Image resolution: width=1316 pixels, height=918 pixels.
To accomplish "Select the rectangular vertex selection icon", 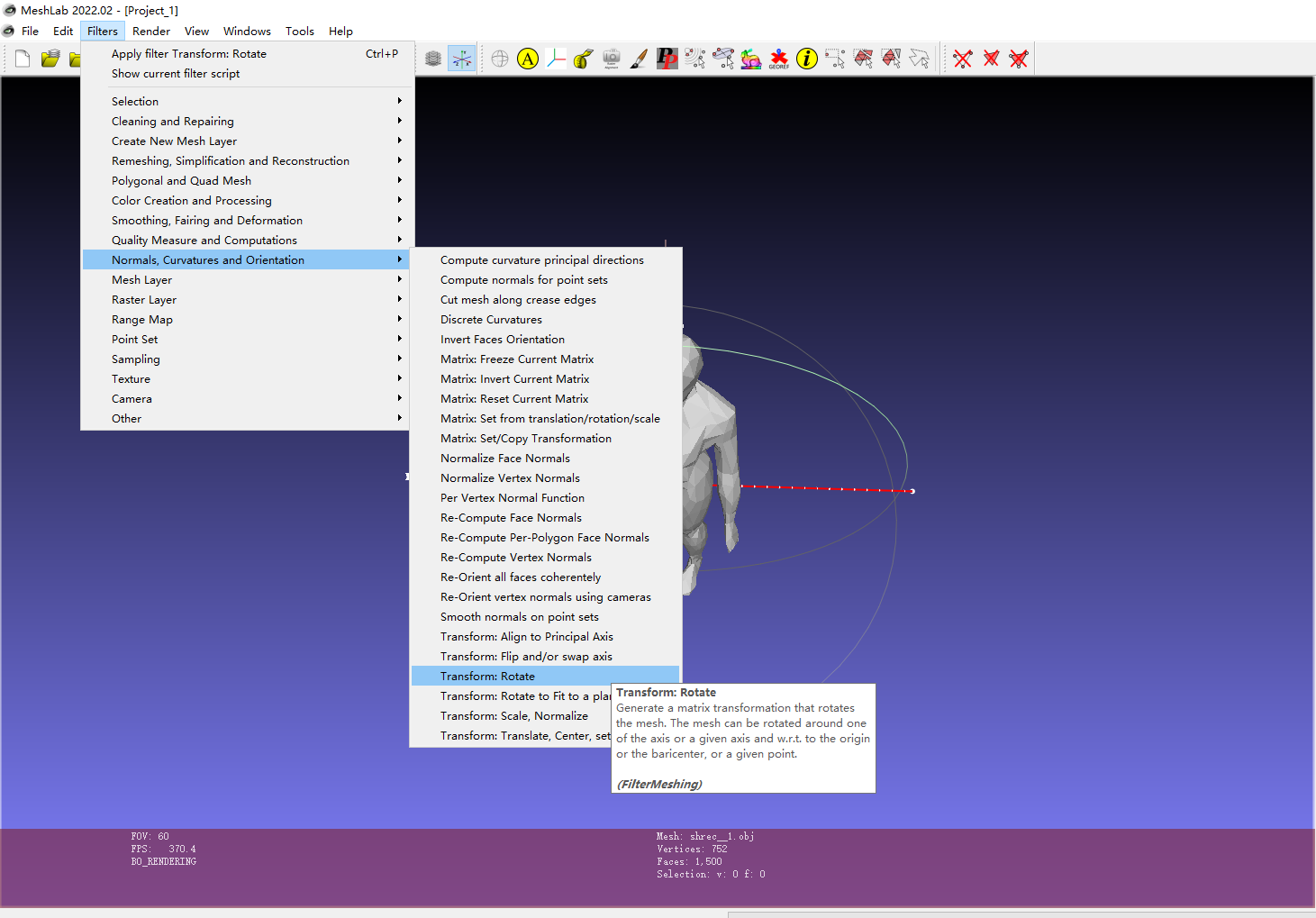I will pyautogui.click(x=835, y=59).
